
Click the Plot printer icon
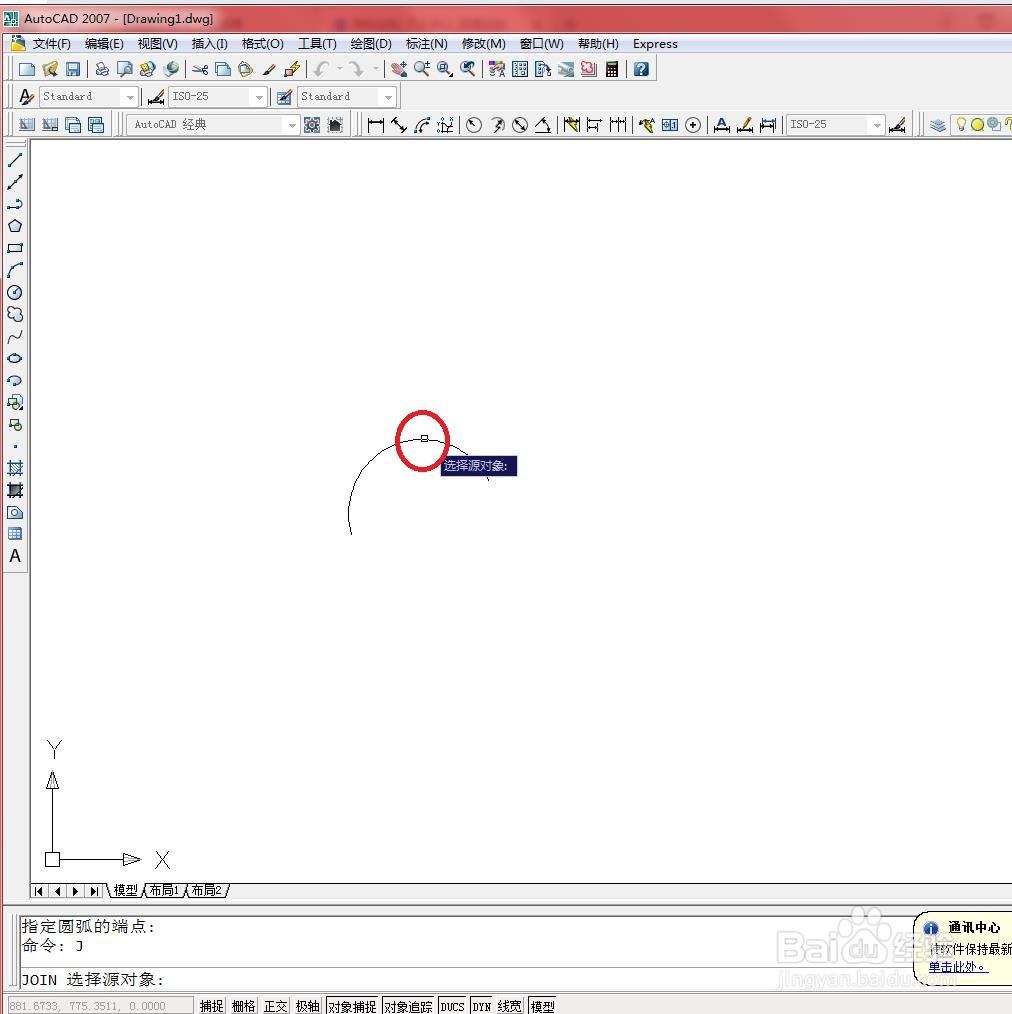(102, 69)
